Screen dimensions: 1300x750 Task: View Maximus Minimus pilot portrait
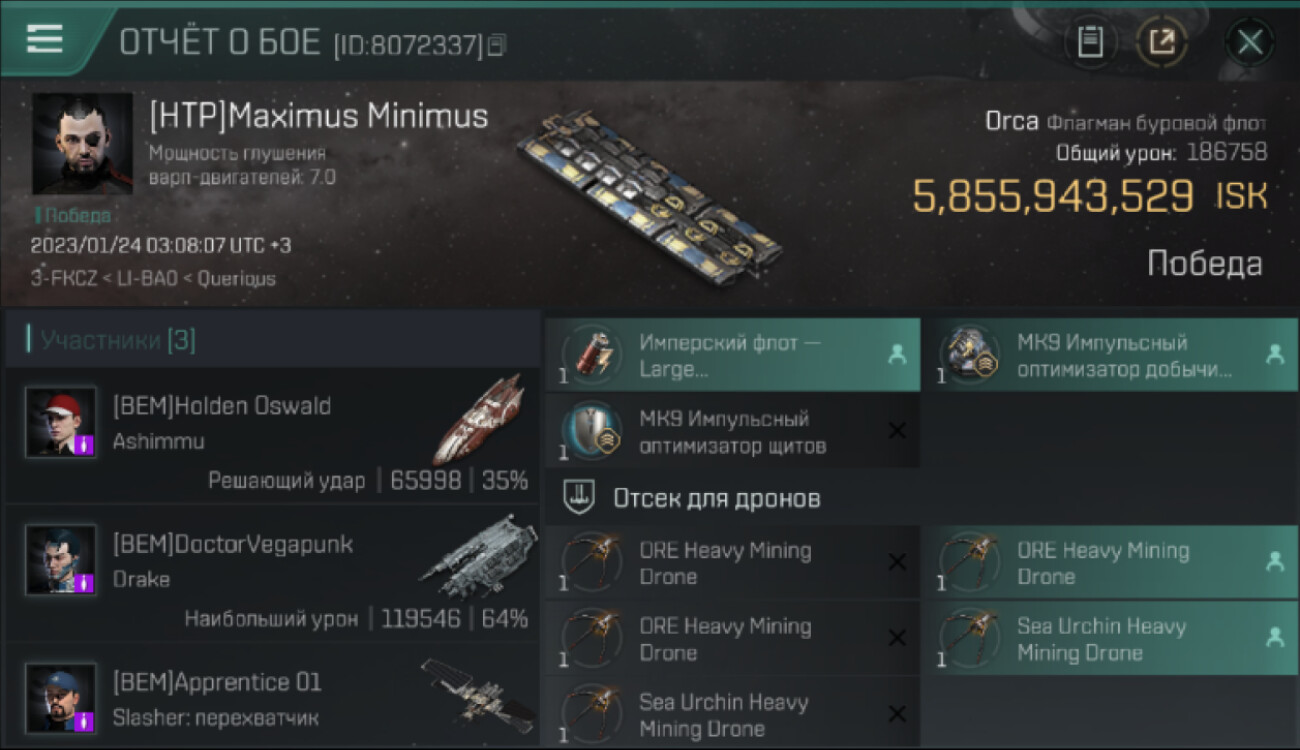click(83, 144)
